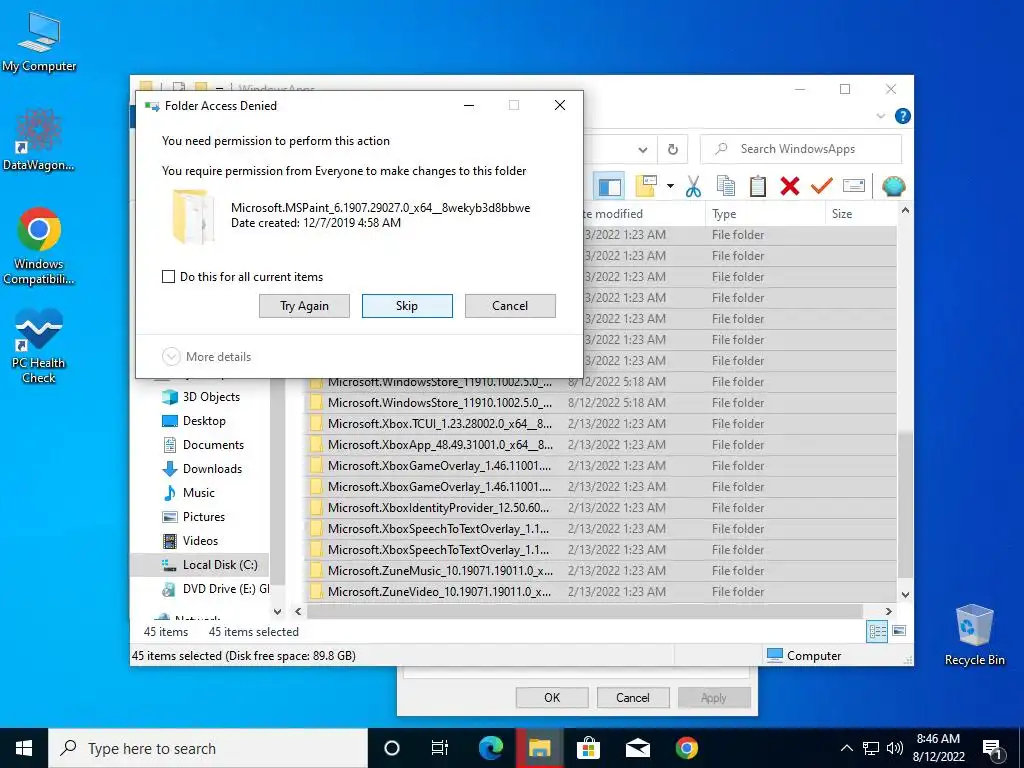Click scroll-down arrow of navigation pane

278,612
